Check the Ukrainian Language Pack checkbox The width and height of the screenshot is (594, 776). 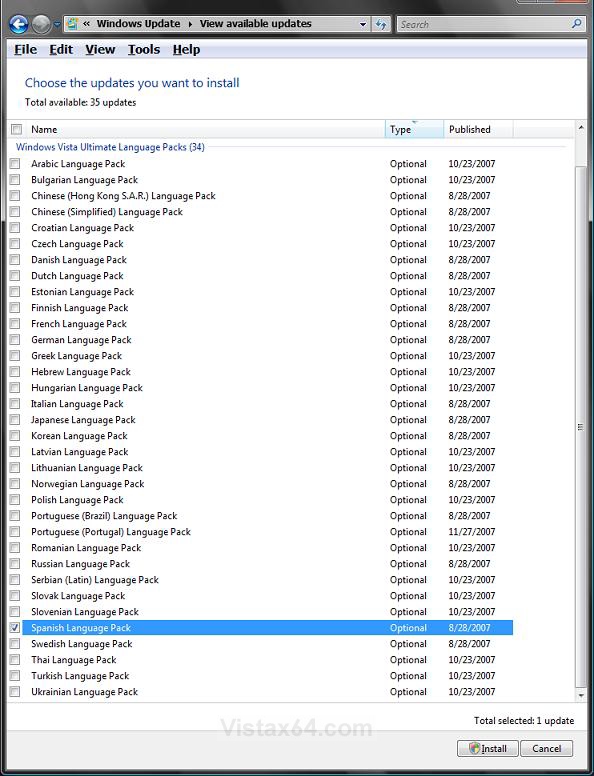pyautogui.click(x=15, y=691)
